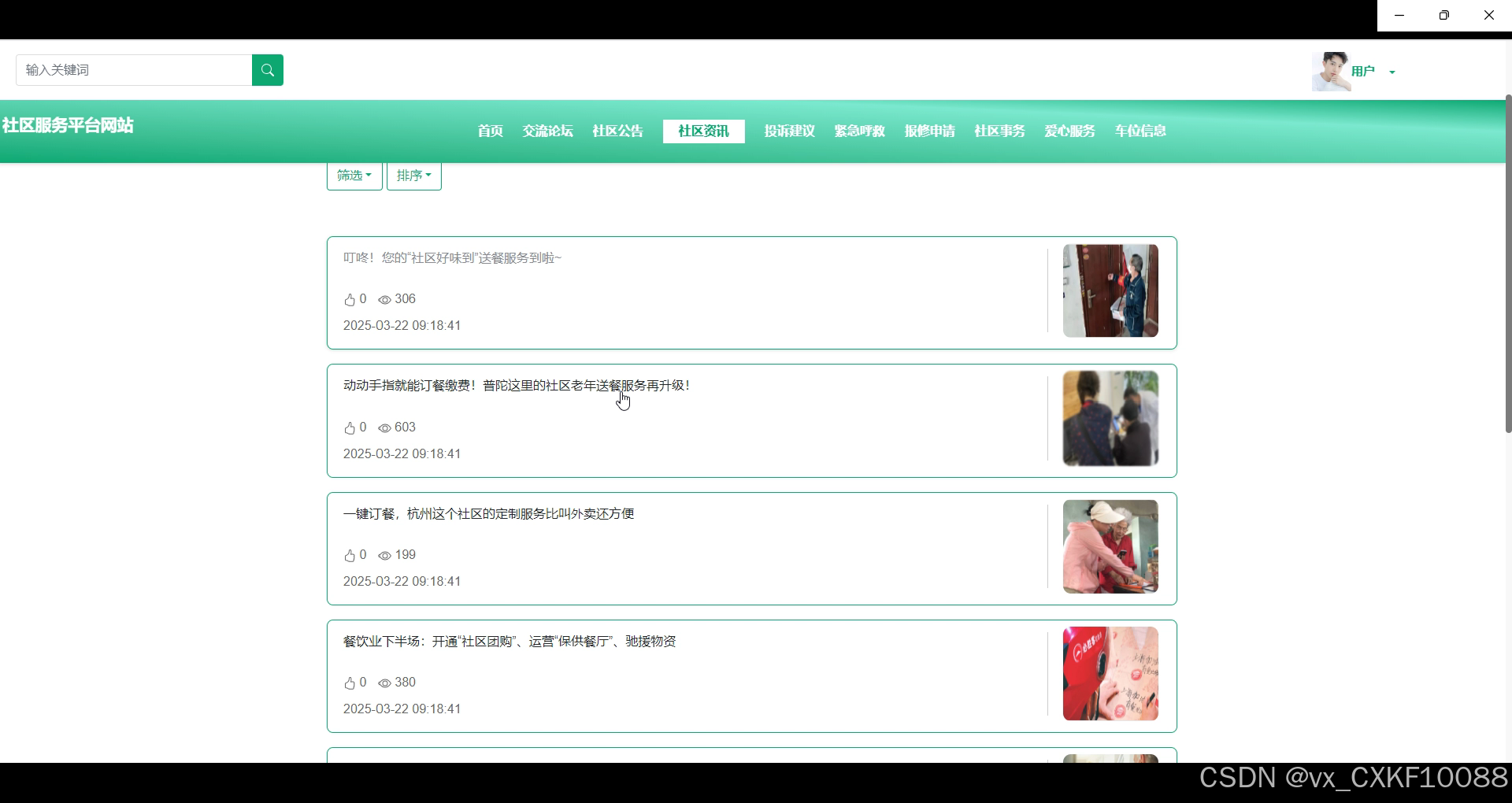Click the view-count eye icon showing 380

(384, 683)
